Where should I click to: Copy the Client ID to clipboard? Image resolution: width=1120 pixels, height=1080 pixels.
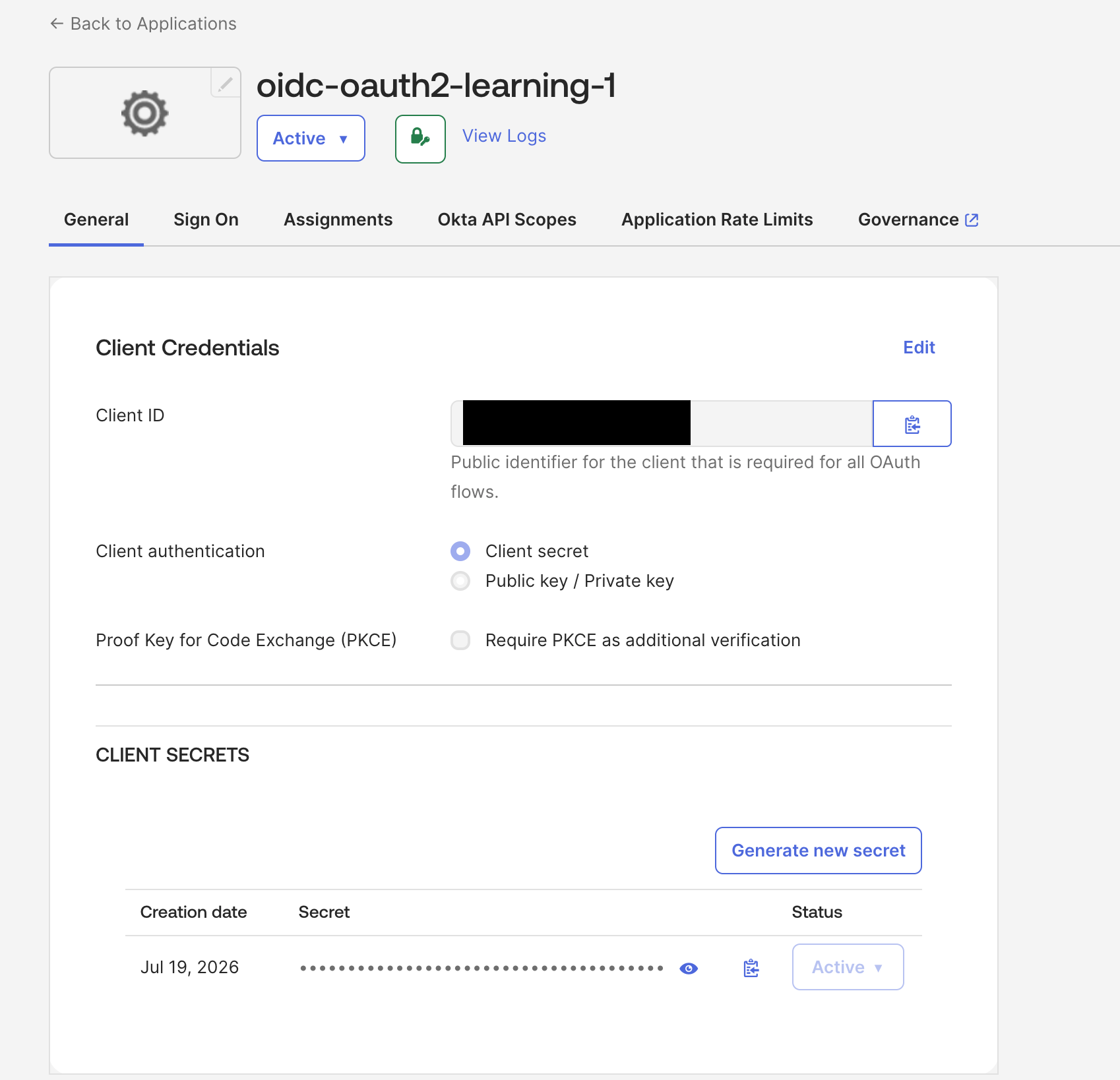[x=912, y=423]
